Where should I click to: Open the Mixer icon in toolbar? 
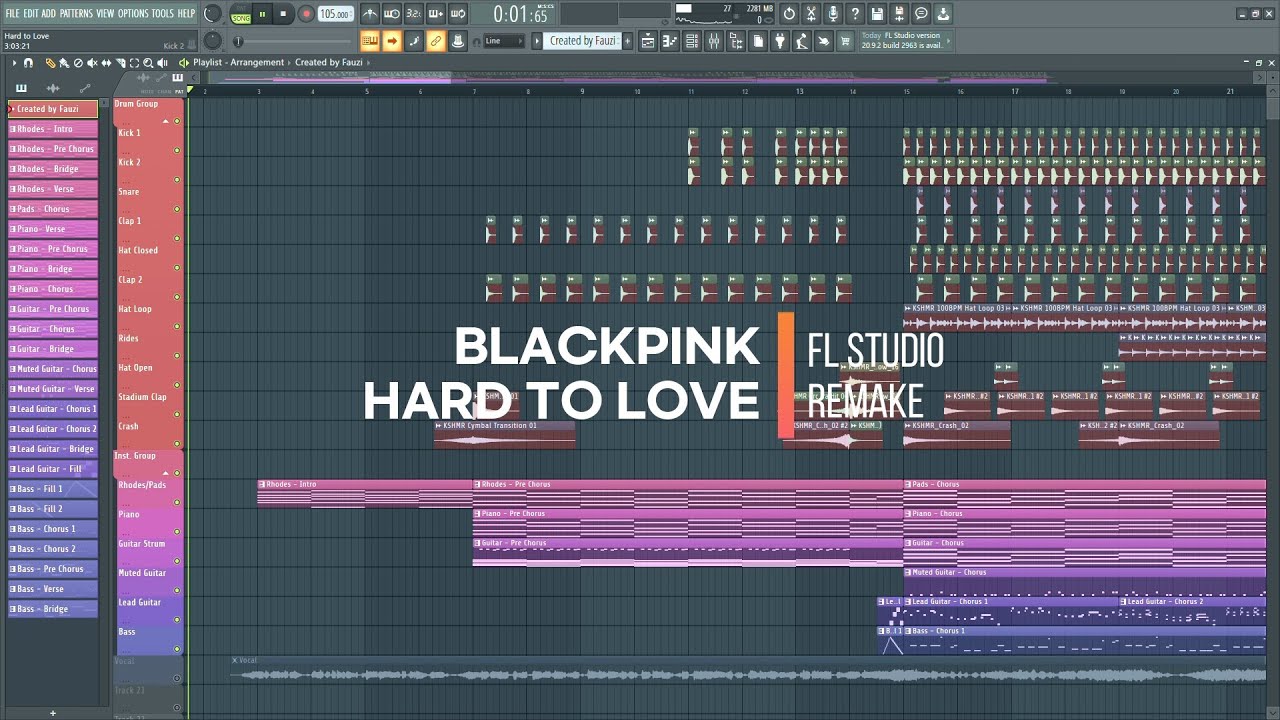(x=714, y=41)
